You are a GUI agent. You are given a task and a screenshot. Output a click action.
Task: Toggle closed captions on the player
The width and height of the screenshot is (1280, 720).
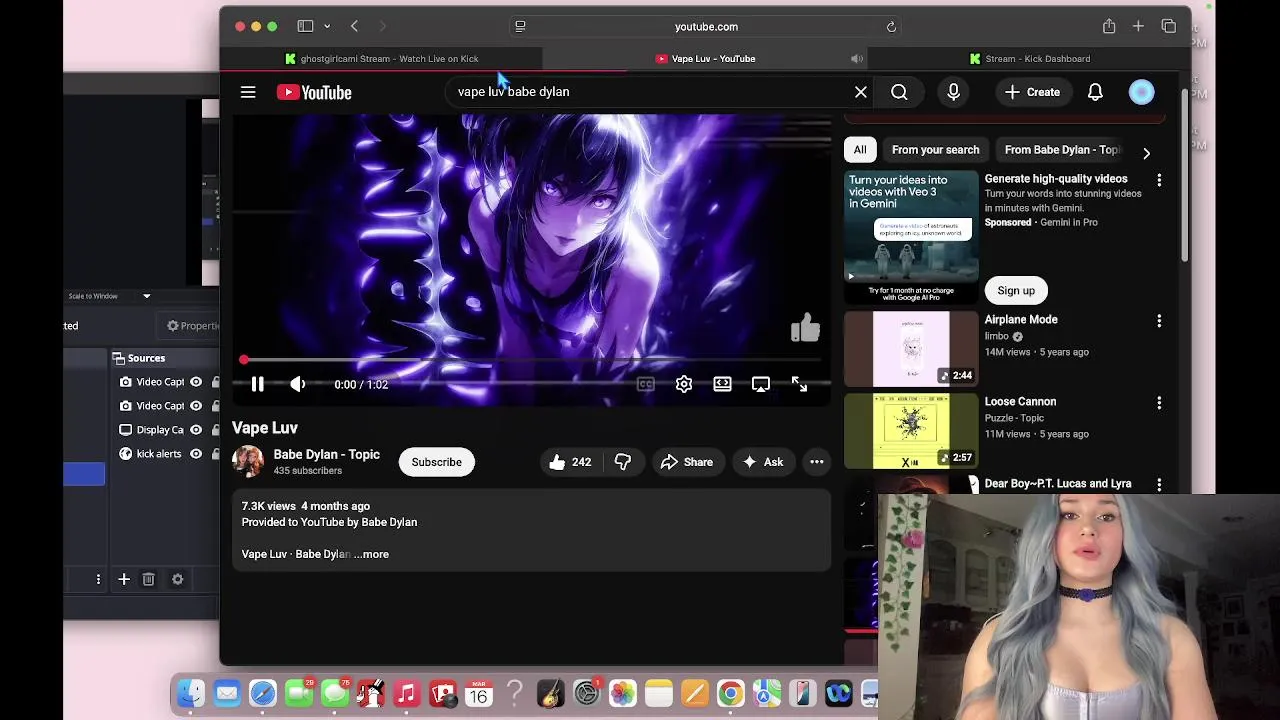(x=646, y=384)
